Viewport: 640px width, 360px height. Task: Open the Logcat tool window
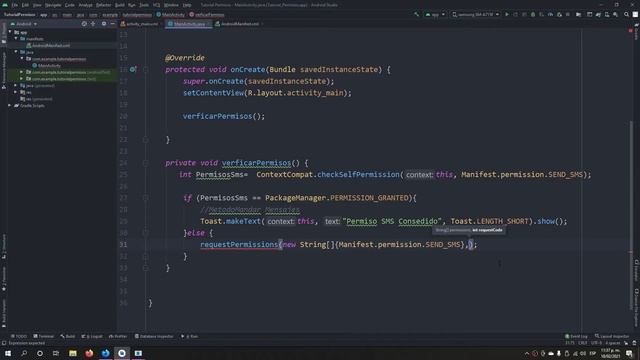pyautogui.click(x=92, y=336)
